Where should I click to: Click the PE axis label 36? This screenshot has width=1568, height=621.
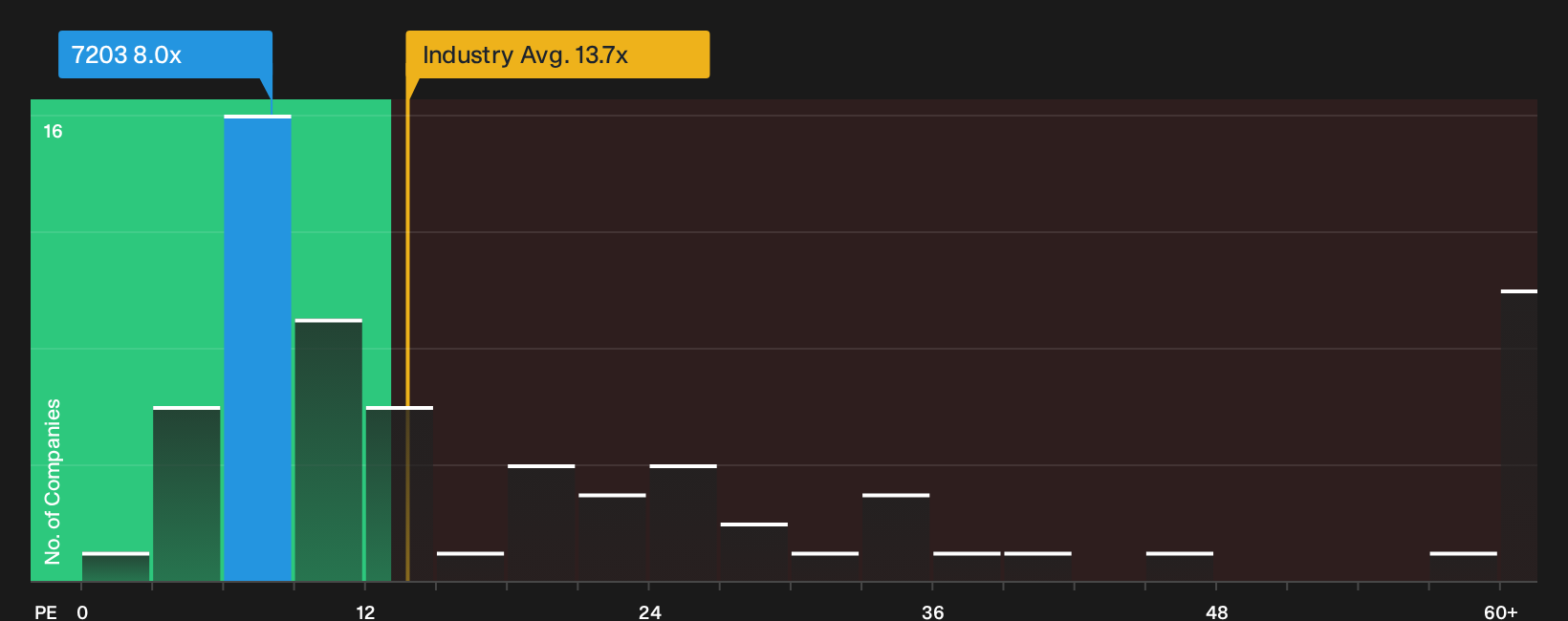tap(933, 611)
